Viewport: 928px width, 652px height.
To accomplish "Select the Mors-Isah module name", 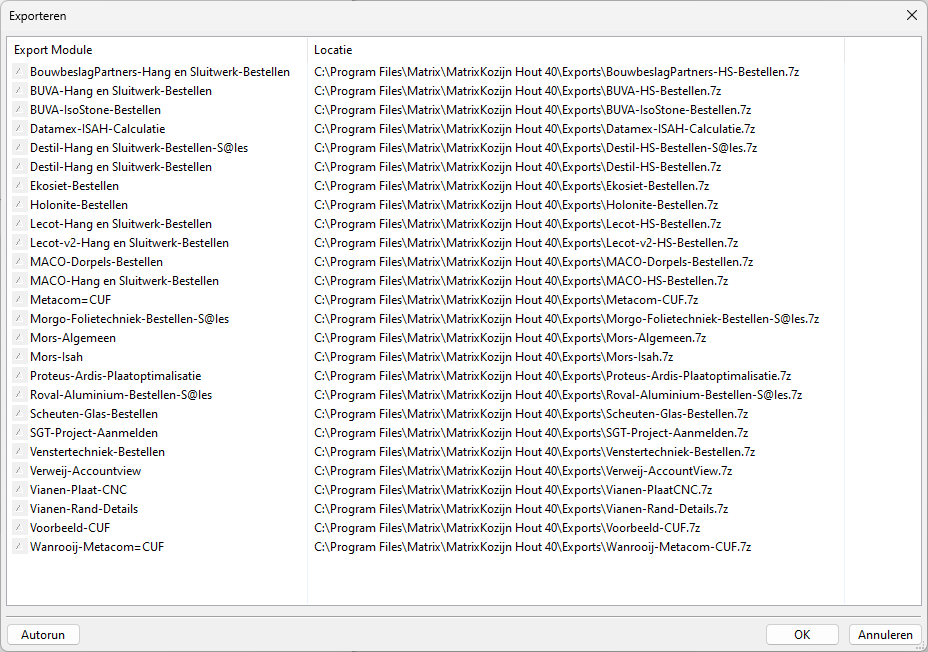I will coord(56,357).
